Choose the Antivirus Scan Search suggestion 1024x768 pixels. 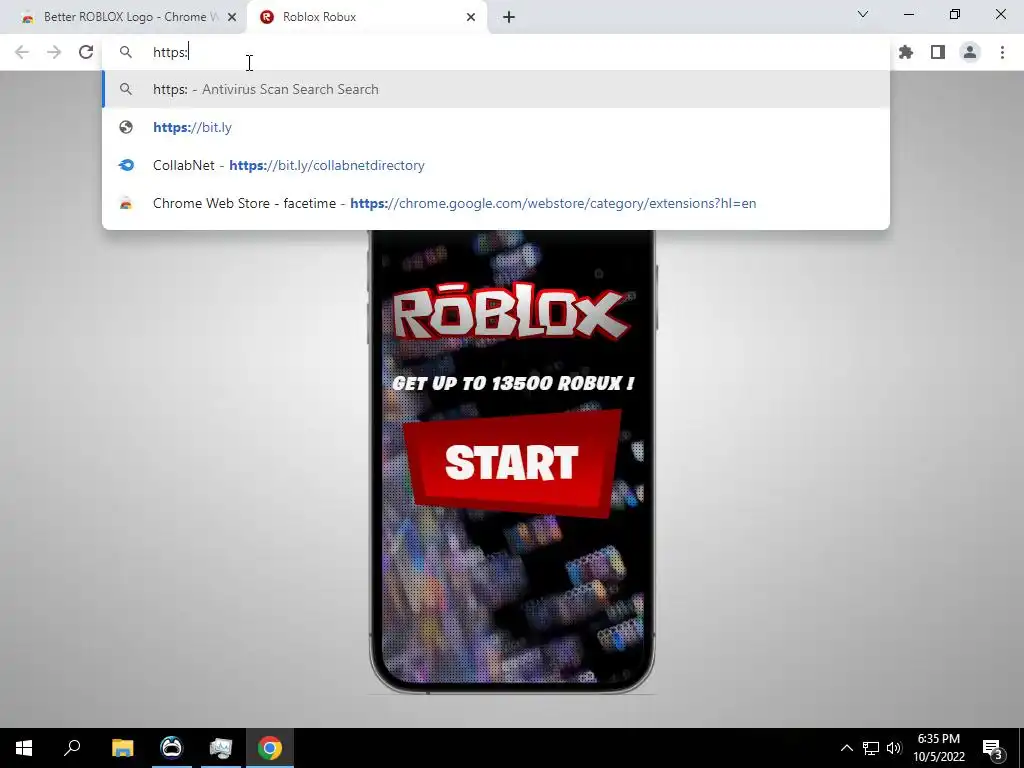[496, 89]
